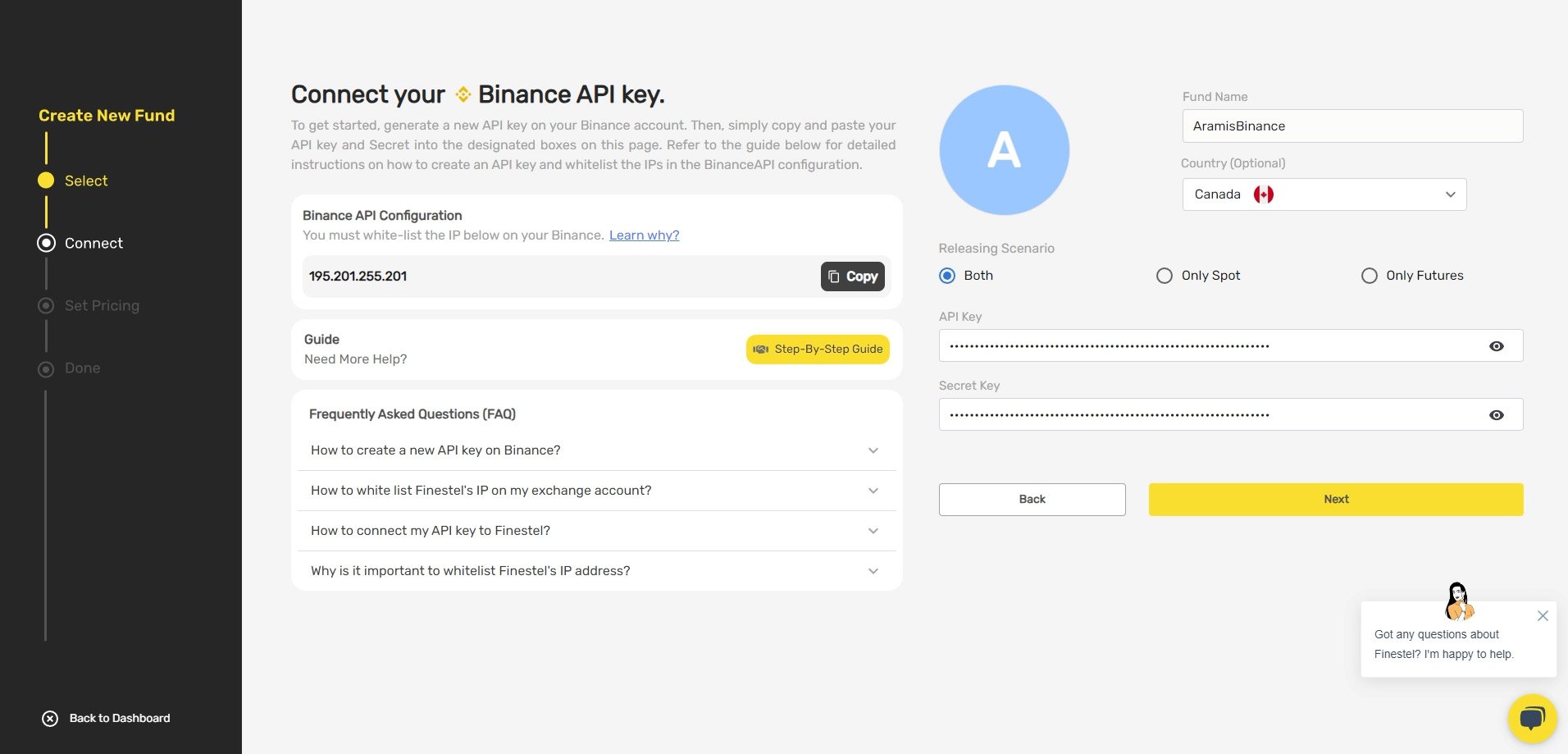Click the 'Need More Help?' text
The width and height of the screenshot is (1568, 754).
[x=355, y=359]
